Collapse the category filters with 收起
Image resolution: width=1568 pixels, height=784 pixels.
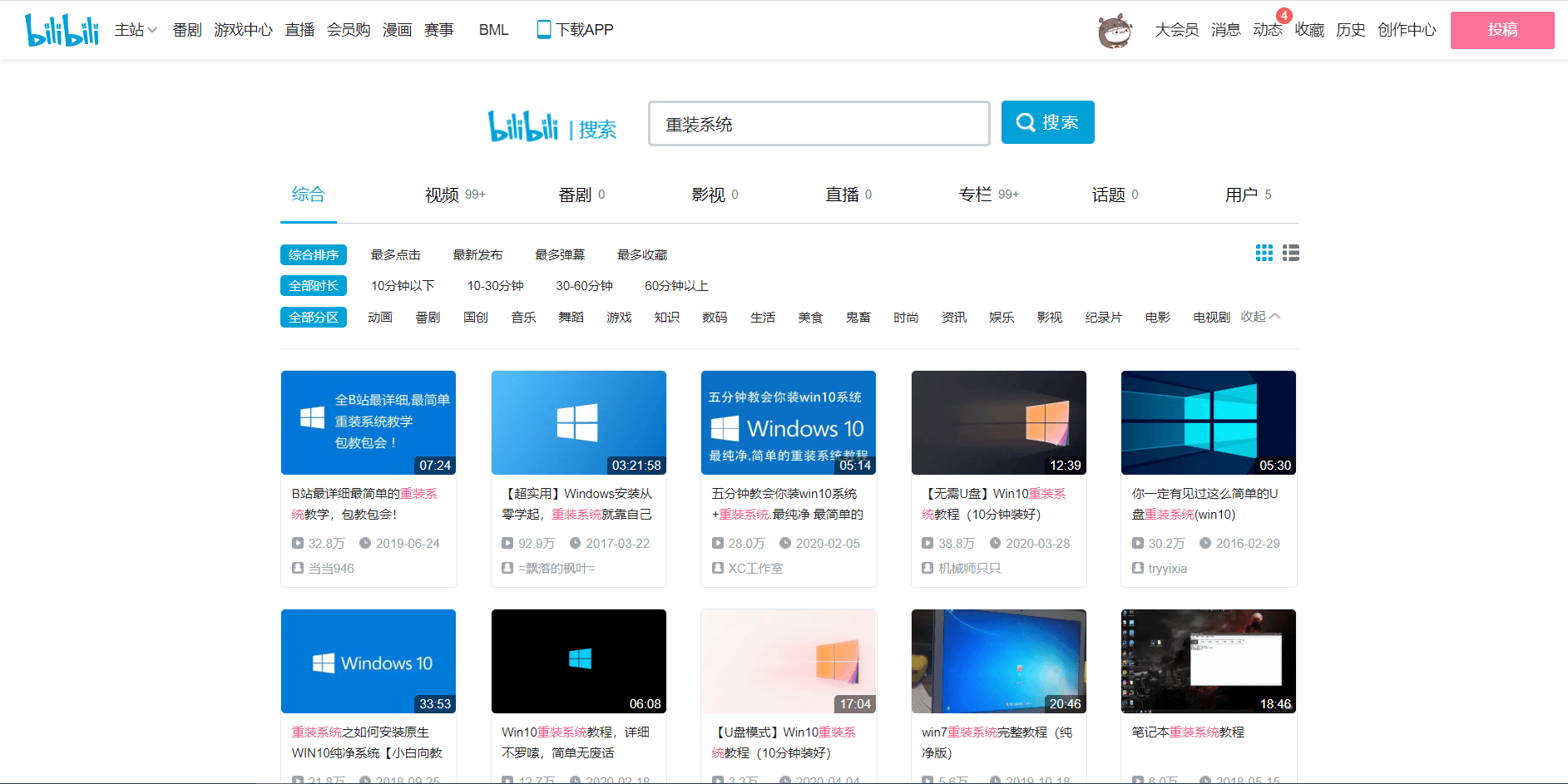(1260, 317)
